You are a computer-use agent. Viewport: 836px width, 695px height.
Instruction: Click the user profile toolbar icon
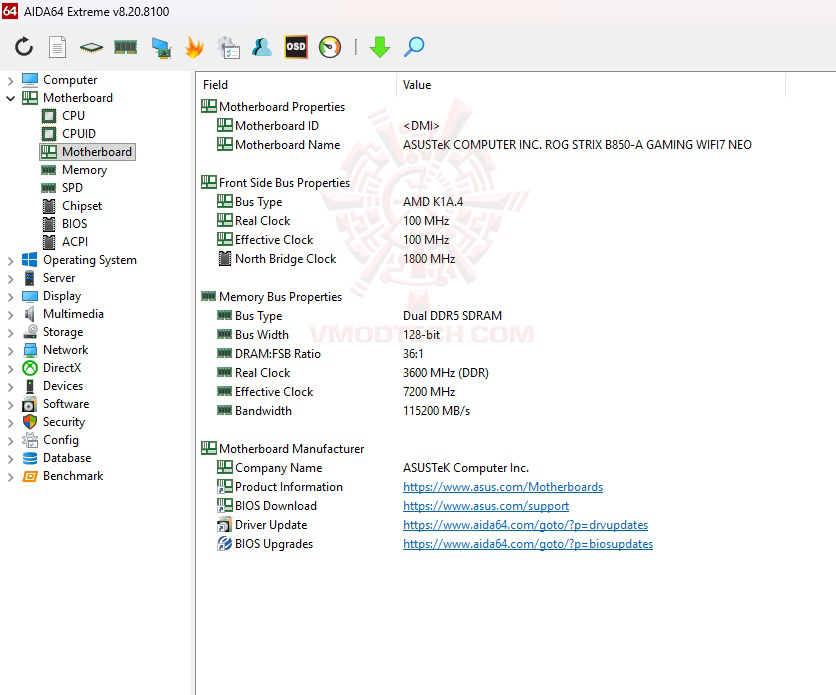[262, 47]
